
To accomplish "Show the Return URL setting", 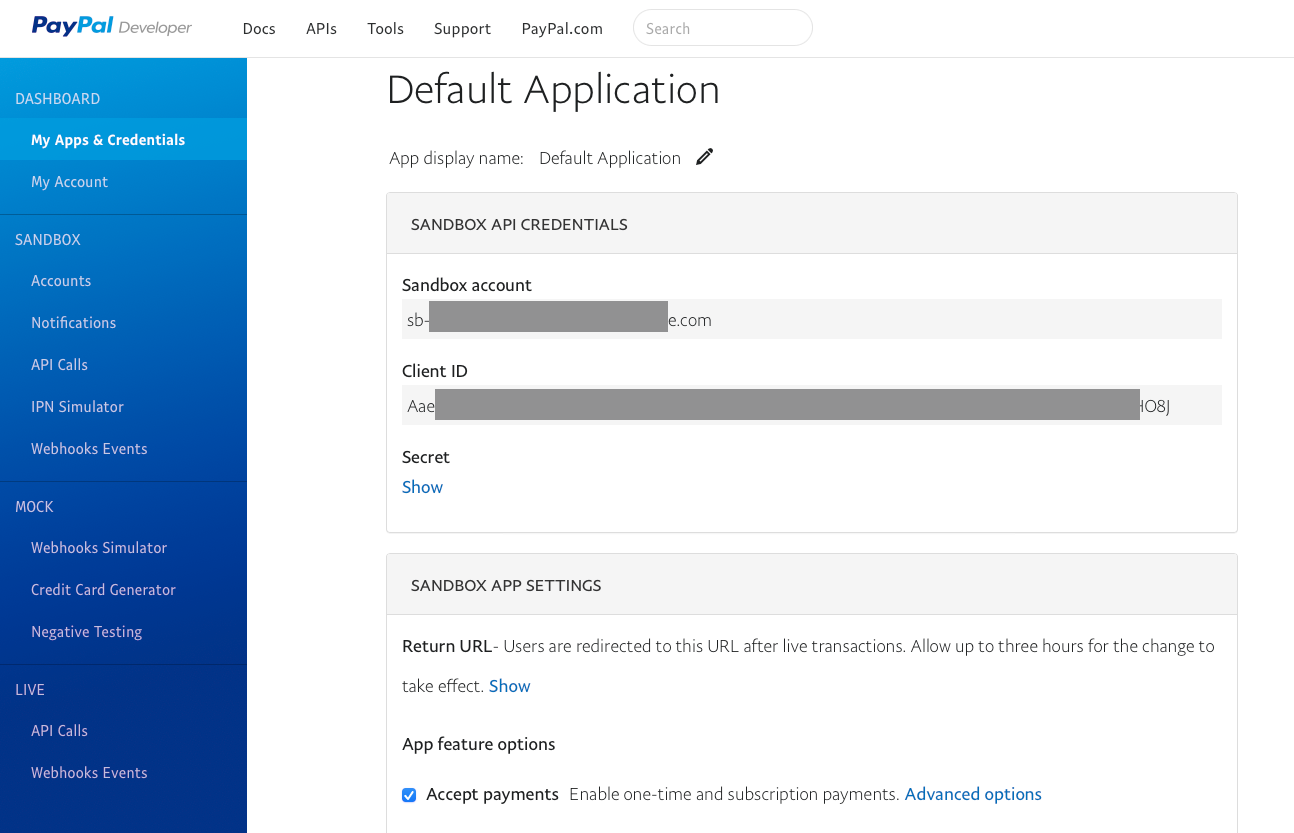I will (509, 686).
